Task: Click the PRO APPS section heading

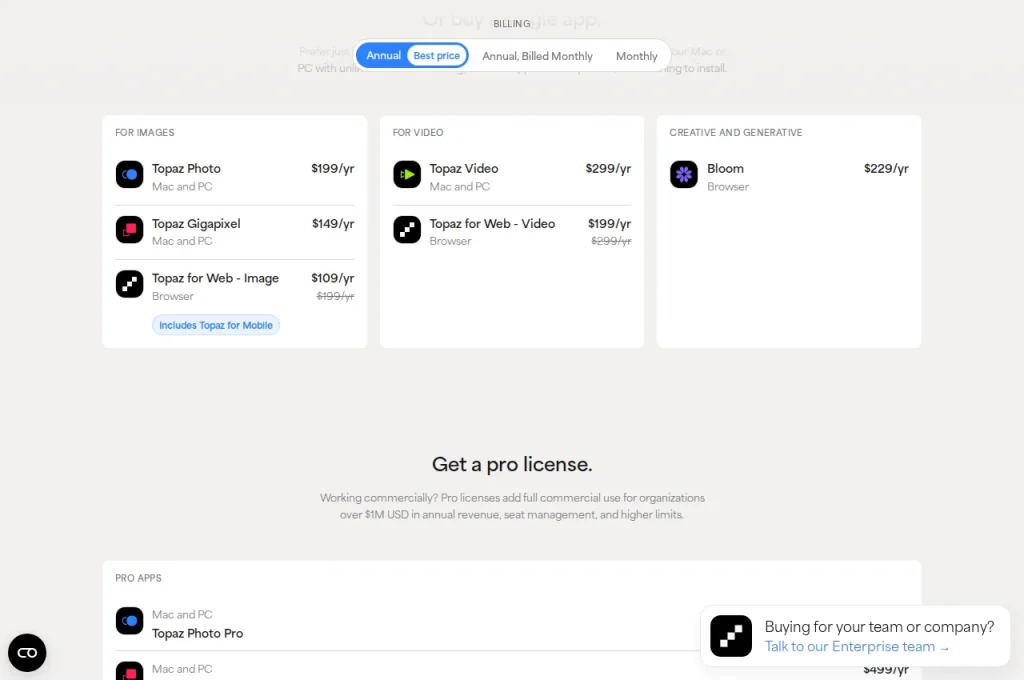Action: click(138, 578)
